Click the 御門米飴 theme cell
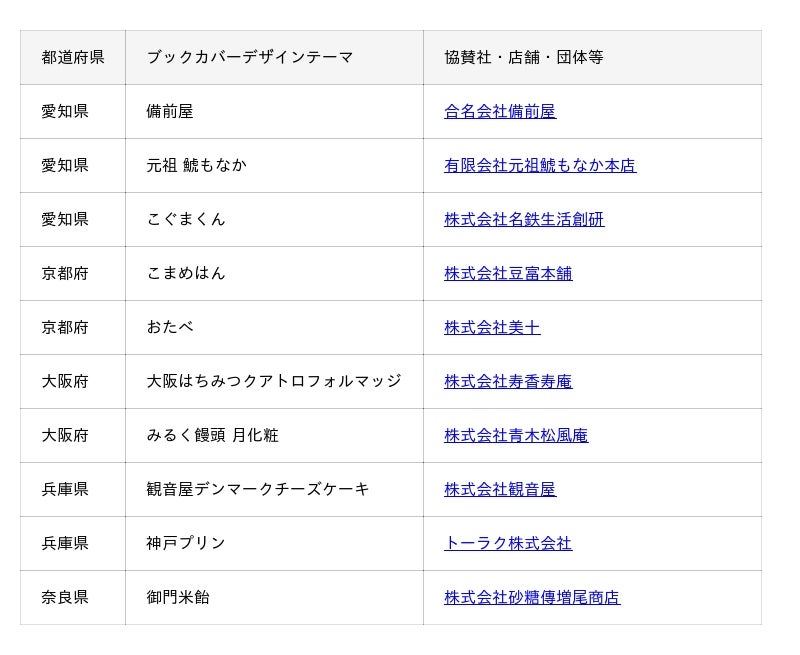Screen dimensions: 800x655 [274, 597]
